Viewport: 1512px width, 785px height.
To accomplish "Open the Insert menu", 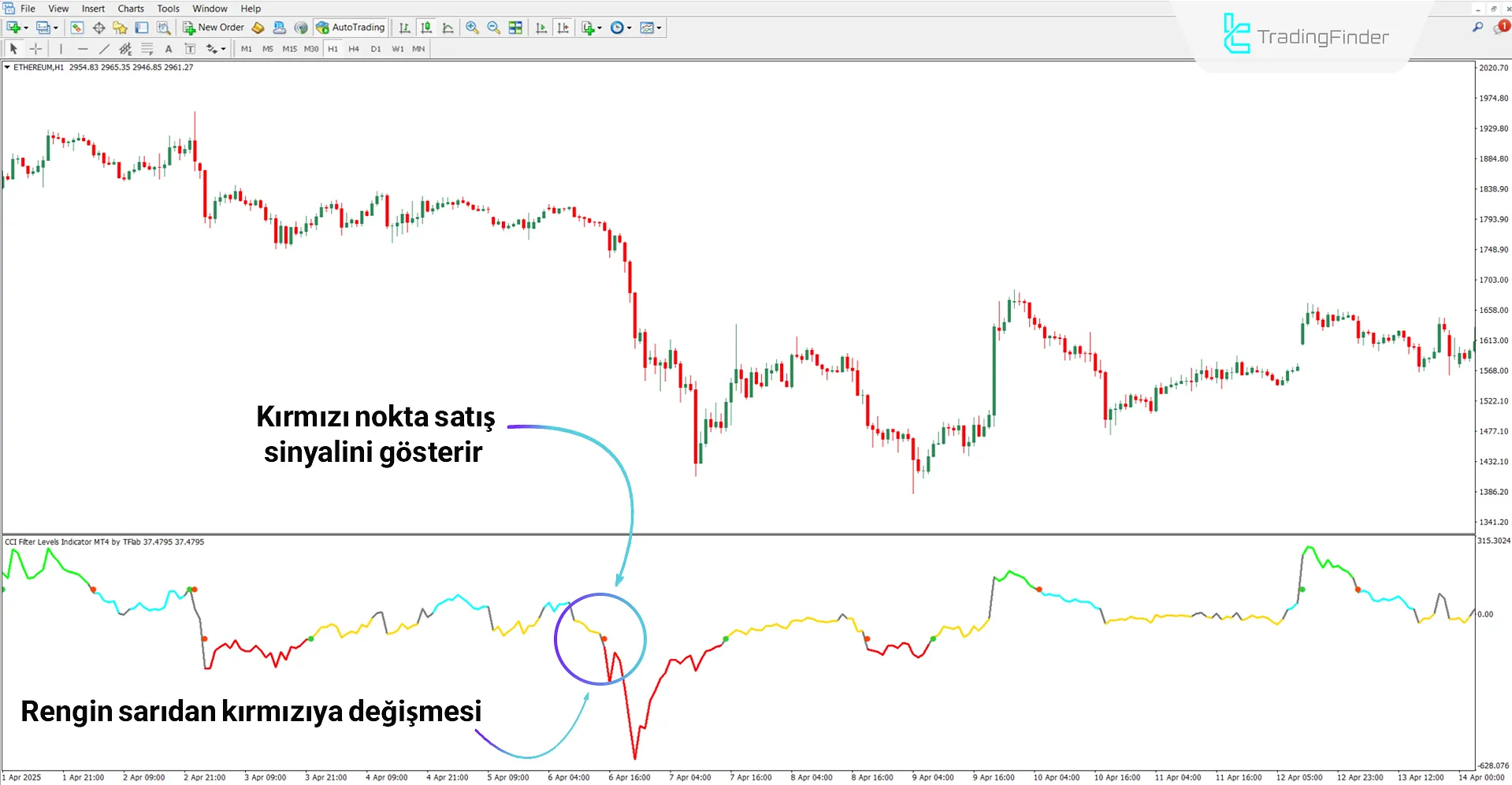I will click(x=93, y=8).
